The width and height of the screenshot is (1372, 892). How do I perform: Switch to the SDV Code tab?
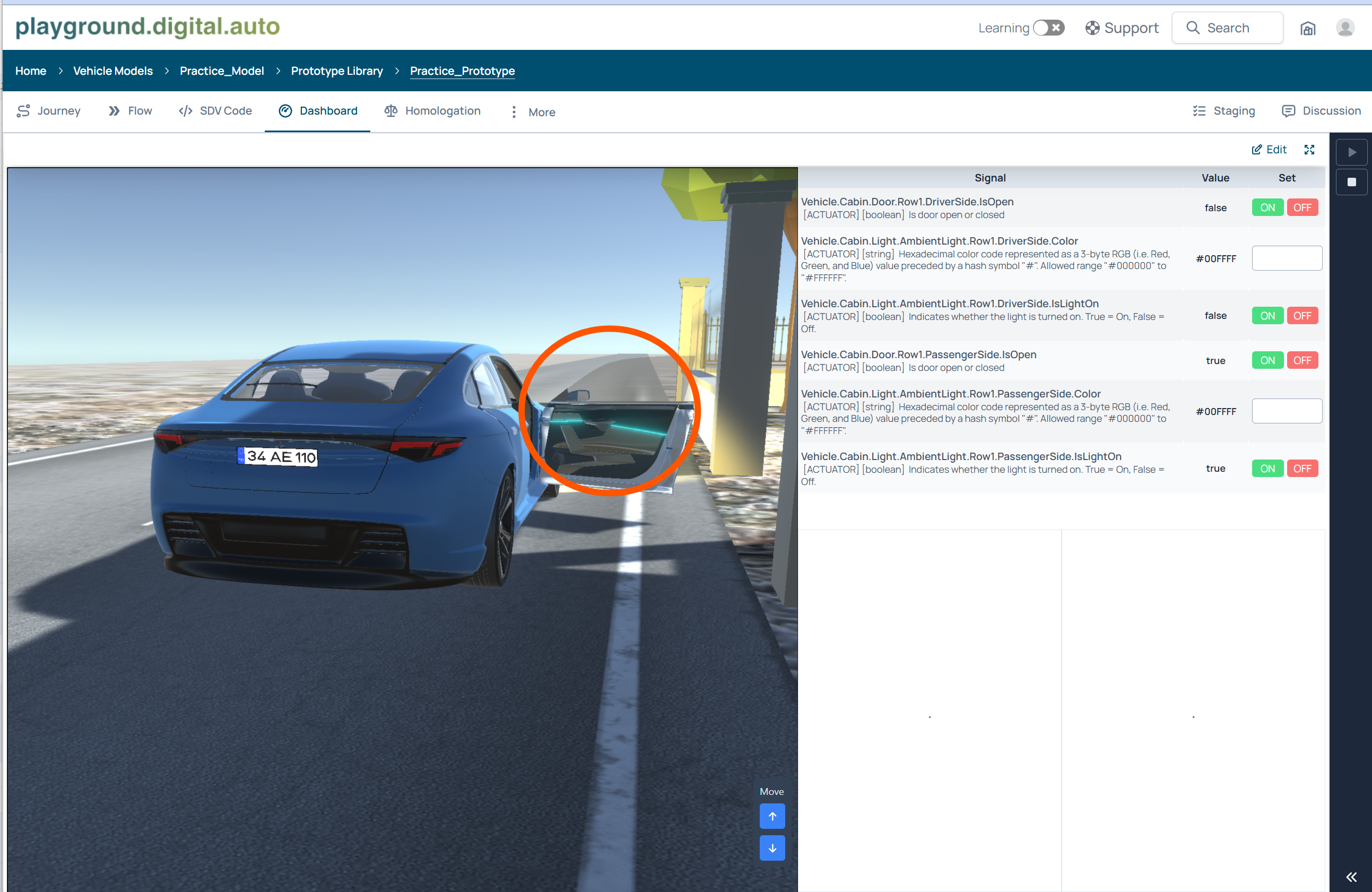tap(215, 111)
